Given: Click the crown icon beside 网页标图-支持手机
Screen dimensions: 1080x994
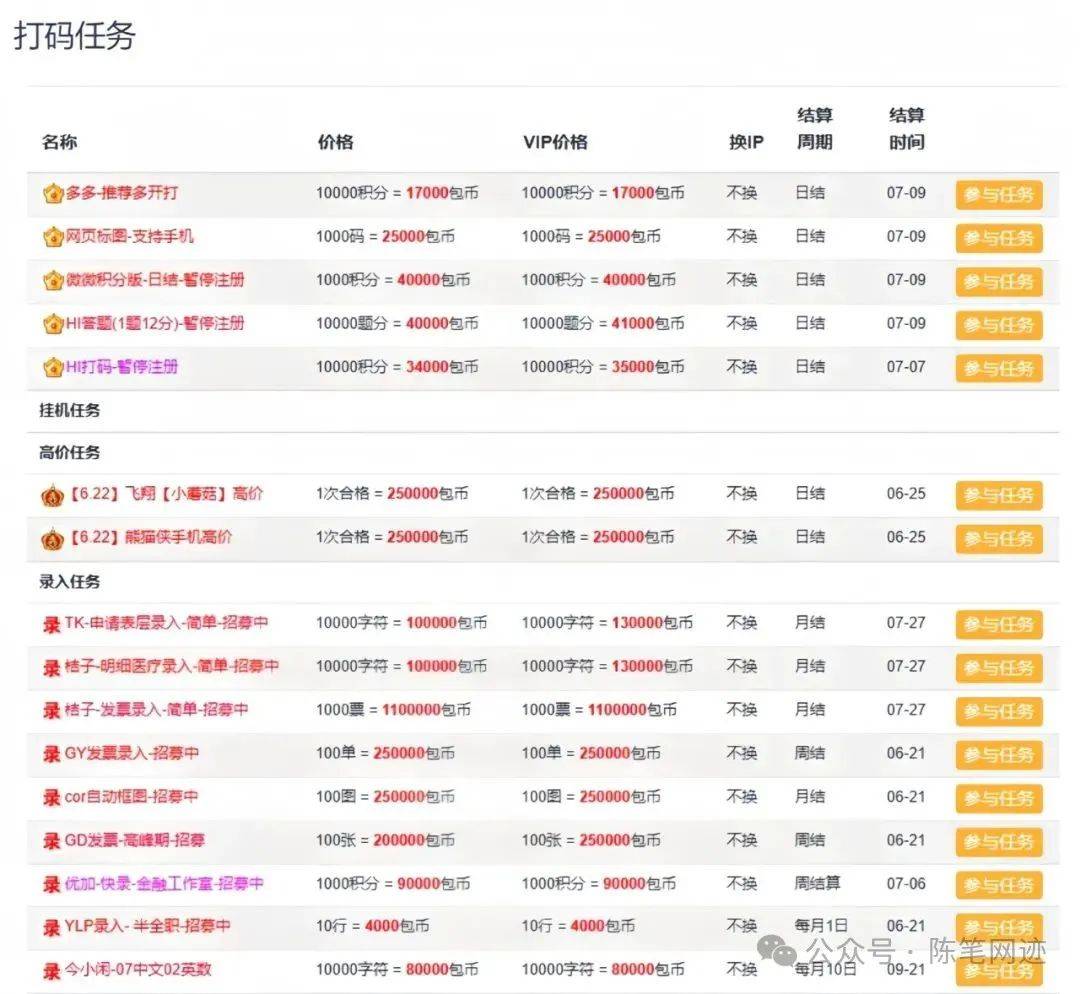Looking at the screenshot, I should [53, 238].
